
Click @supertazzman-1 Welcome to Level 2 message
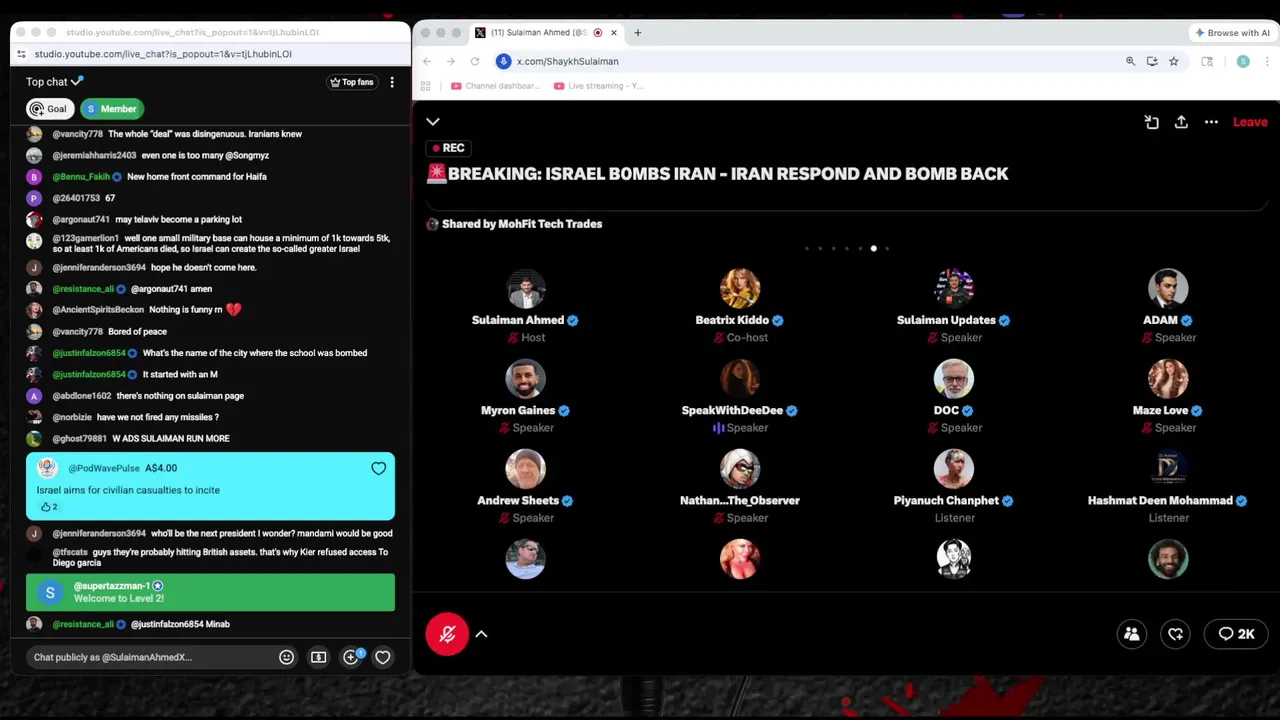(210, 592)
